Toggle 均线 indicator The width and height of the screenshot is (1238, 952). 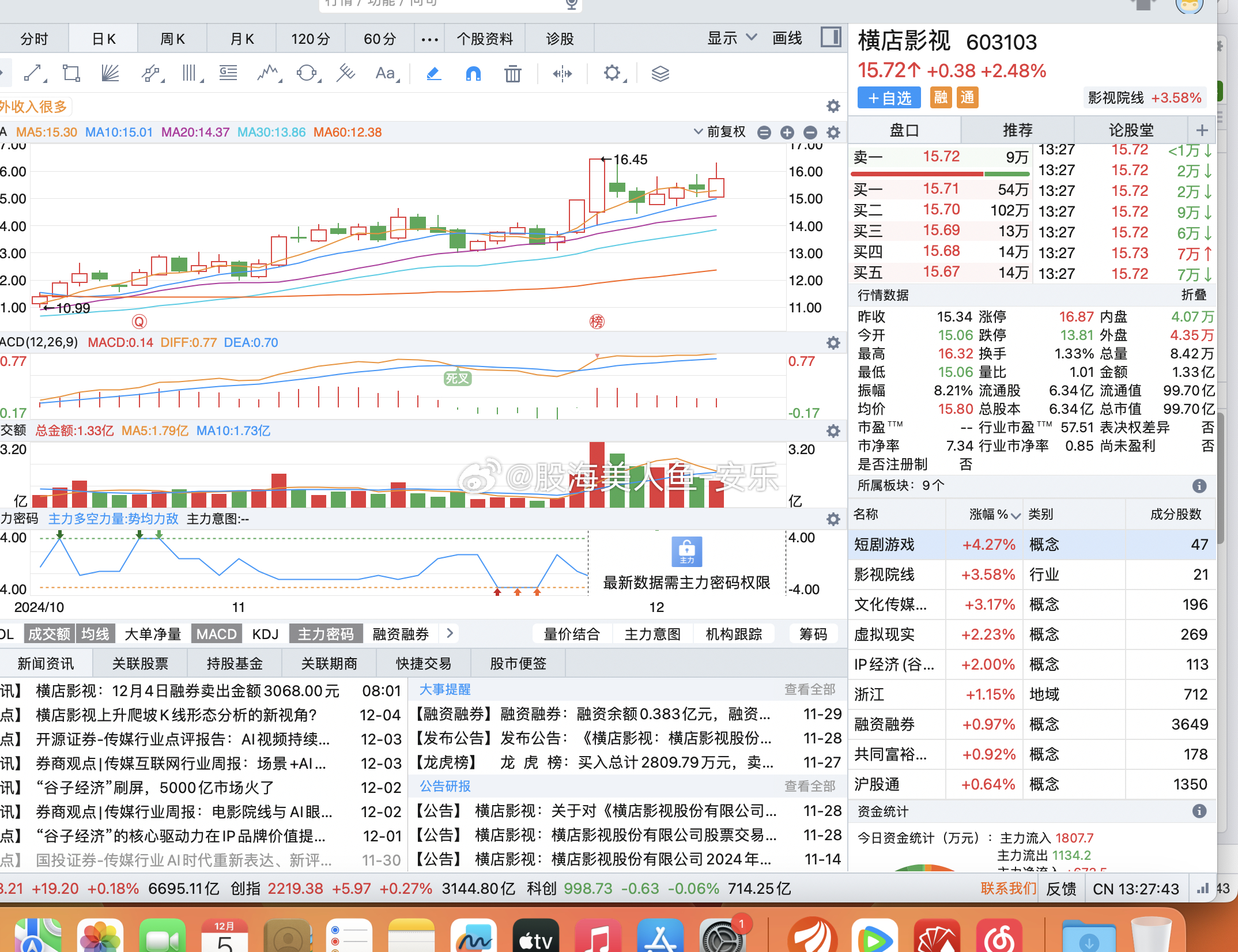[x=96, y=634]
